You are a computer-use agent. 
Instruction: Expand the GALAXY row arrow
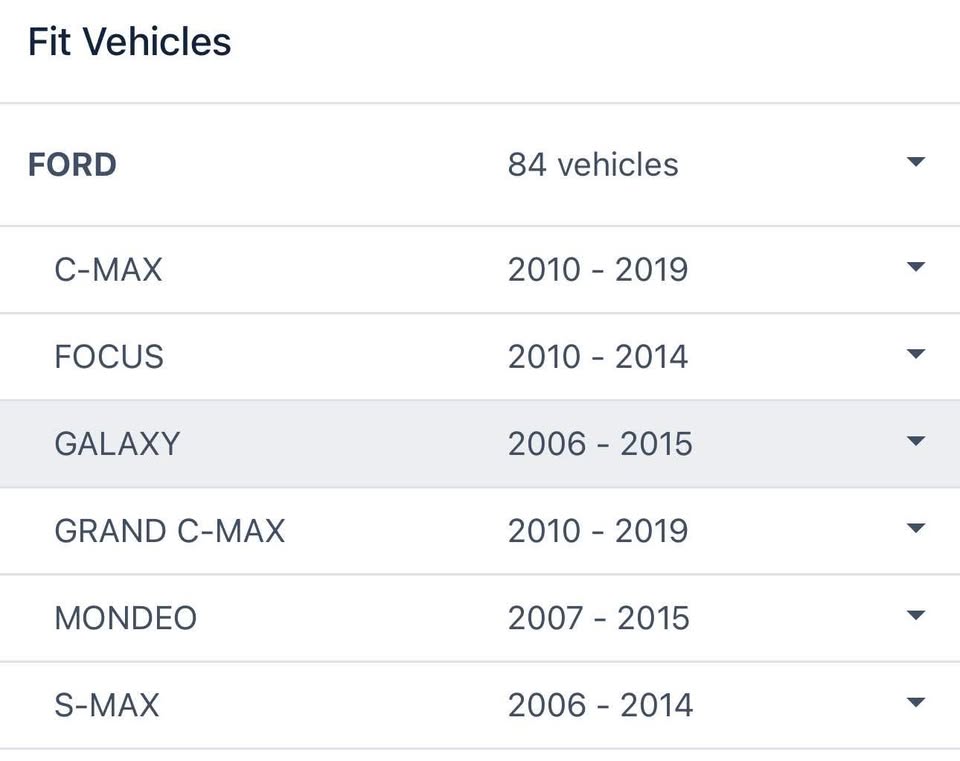(x=915, y=441)
